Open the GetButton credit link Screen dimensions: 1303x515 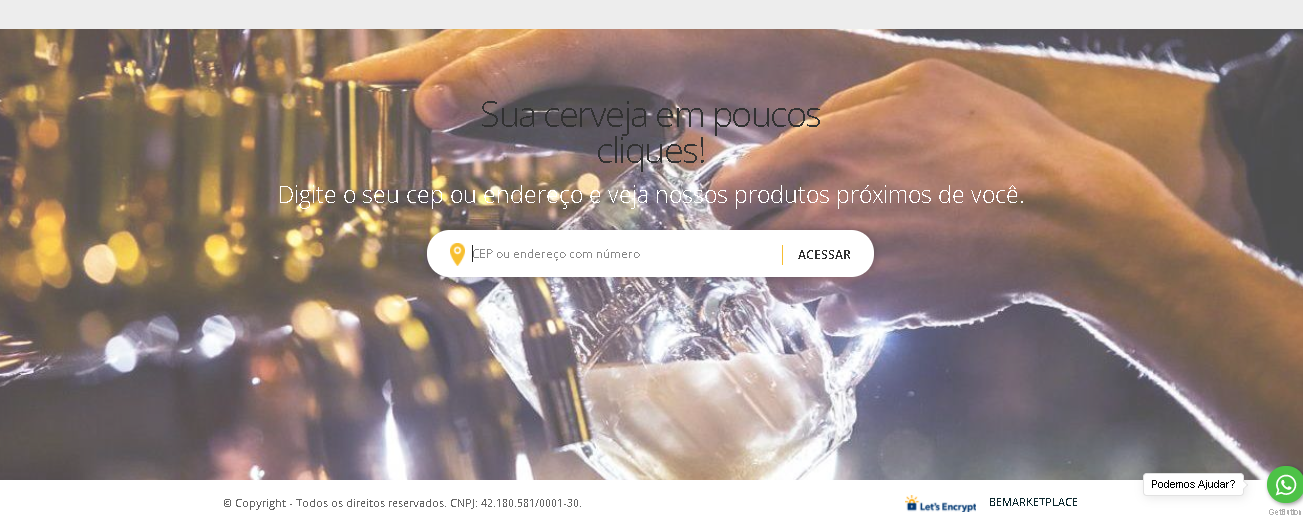pos(1285,511)
